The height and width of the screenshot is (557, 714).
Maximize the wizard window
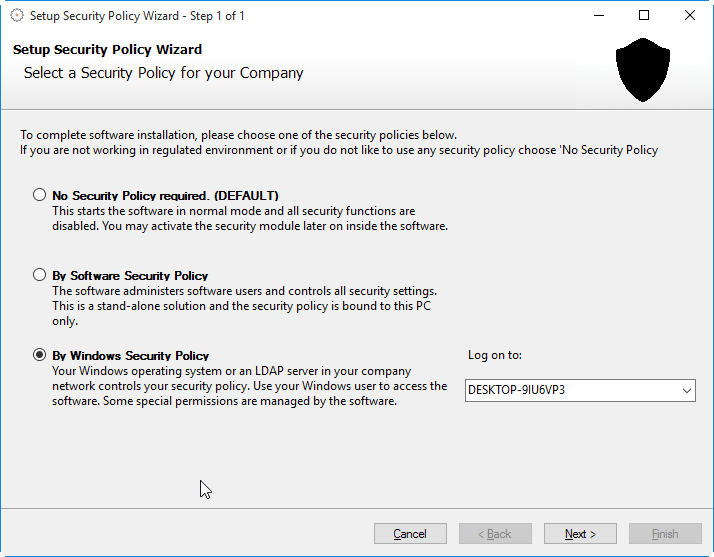pyautogui.click(x=644, y=16)
